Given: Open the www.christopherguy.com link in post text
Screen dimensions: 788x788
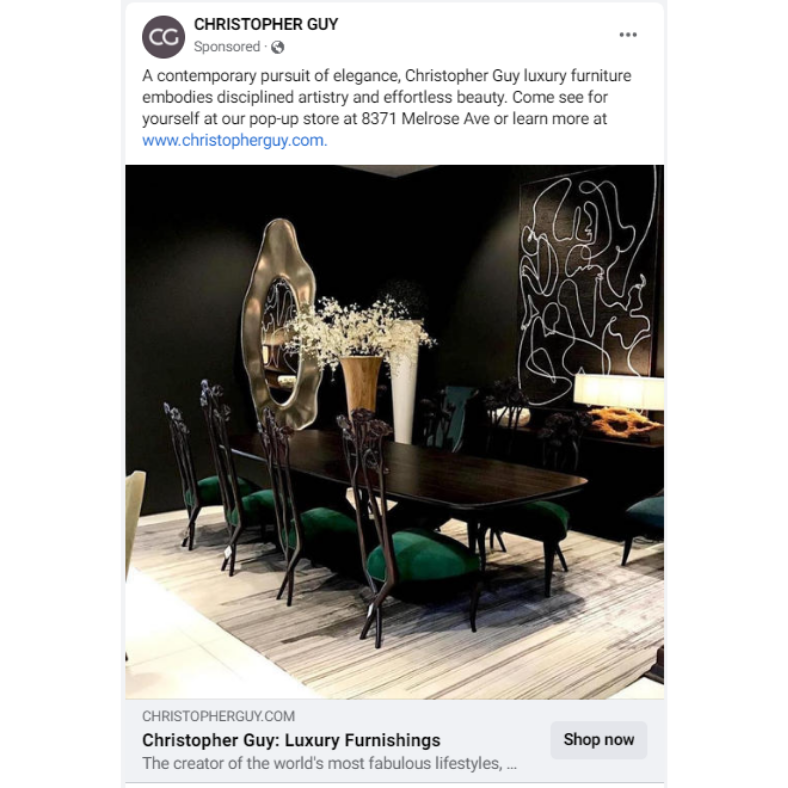Looking at the screenshot, I should click(x=234, y=140).
